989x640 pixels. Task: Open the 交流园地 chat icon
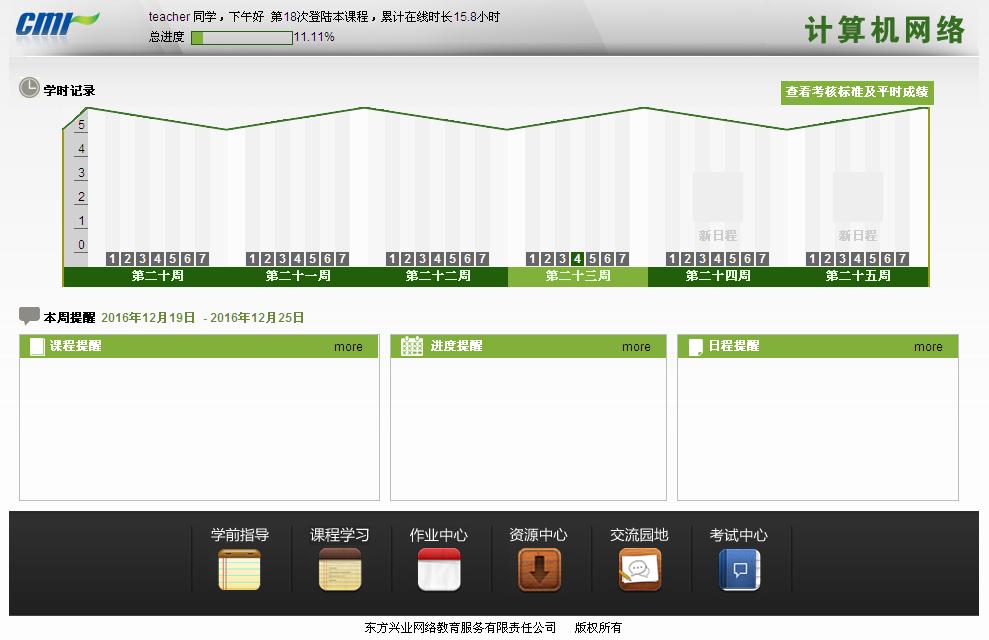639,569
